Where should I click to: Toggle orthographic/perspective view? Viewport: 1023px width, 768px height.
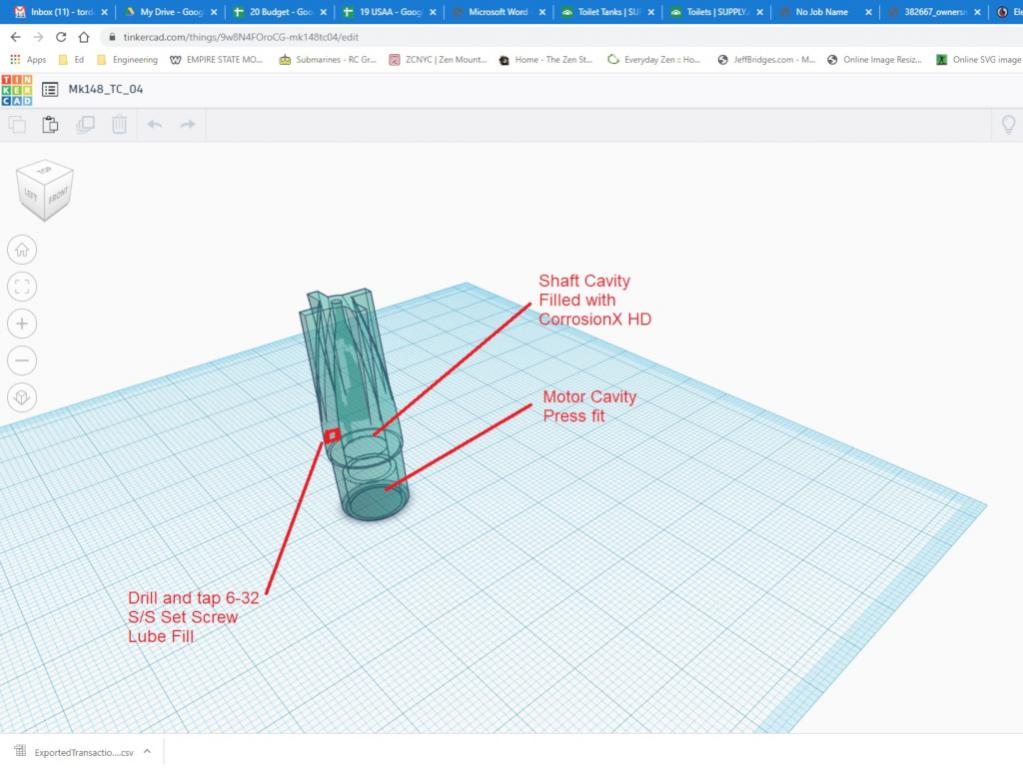[x=22, y=397]
